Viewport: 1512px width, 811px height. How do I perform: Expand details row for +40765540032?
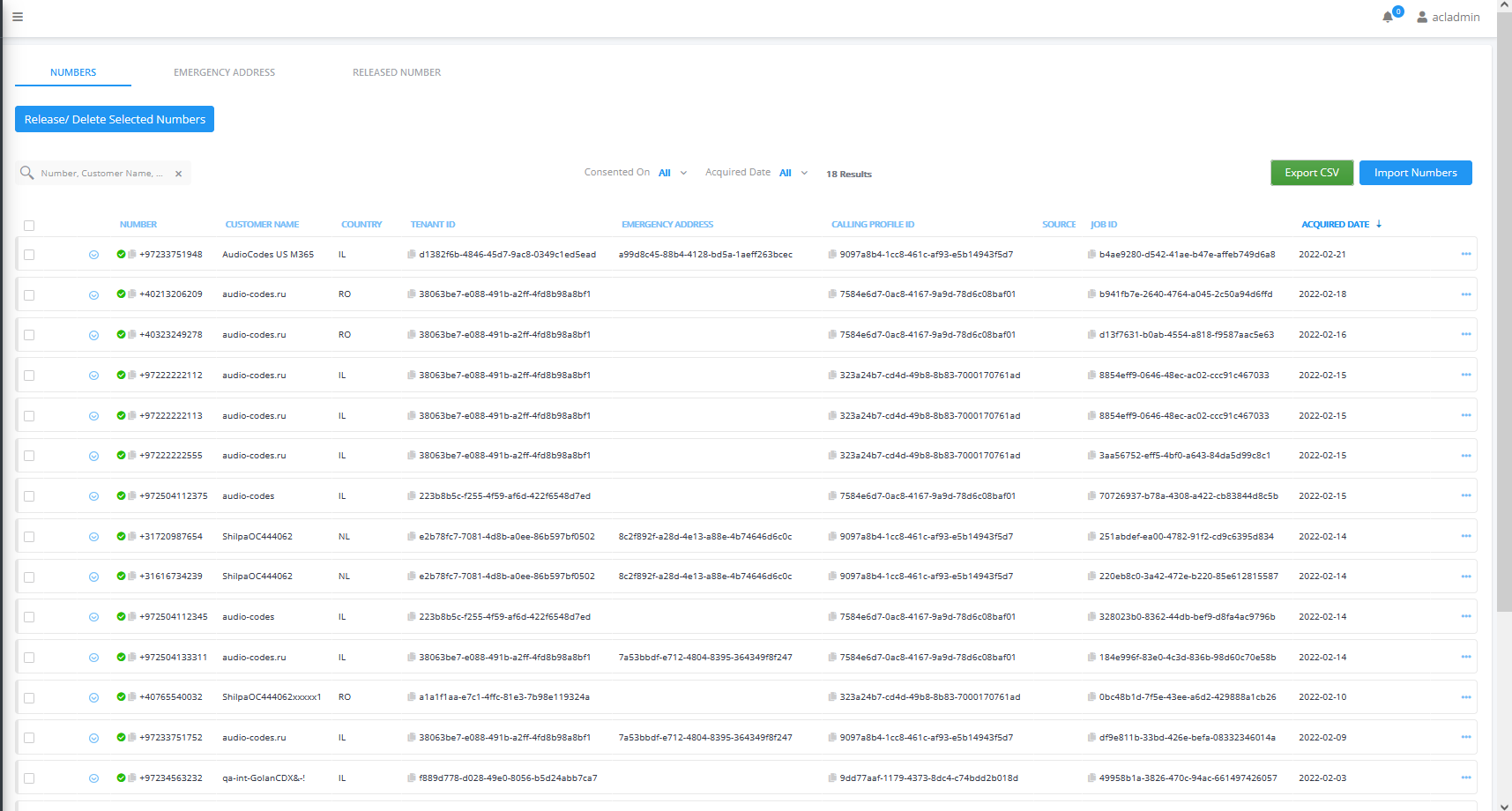[93, 696]
